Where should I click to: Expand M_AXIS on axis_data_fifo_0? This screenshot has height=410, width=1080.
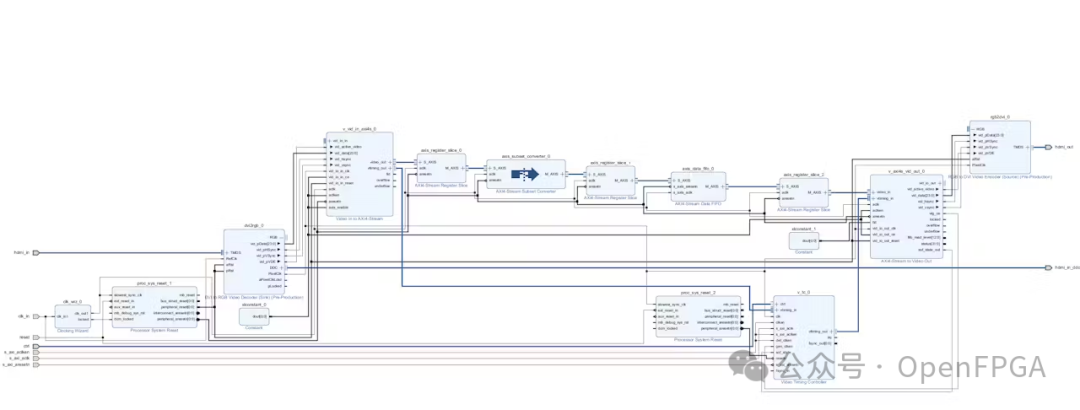[x=723, y=186]
